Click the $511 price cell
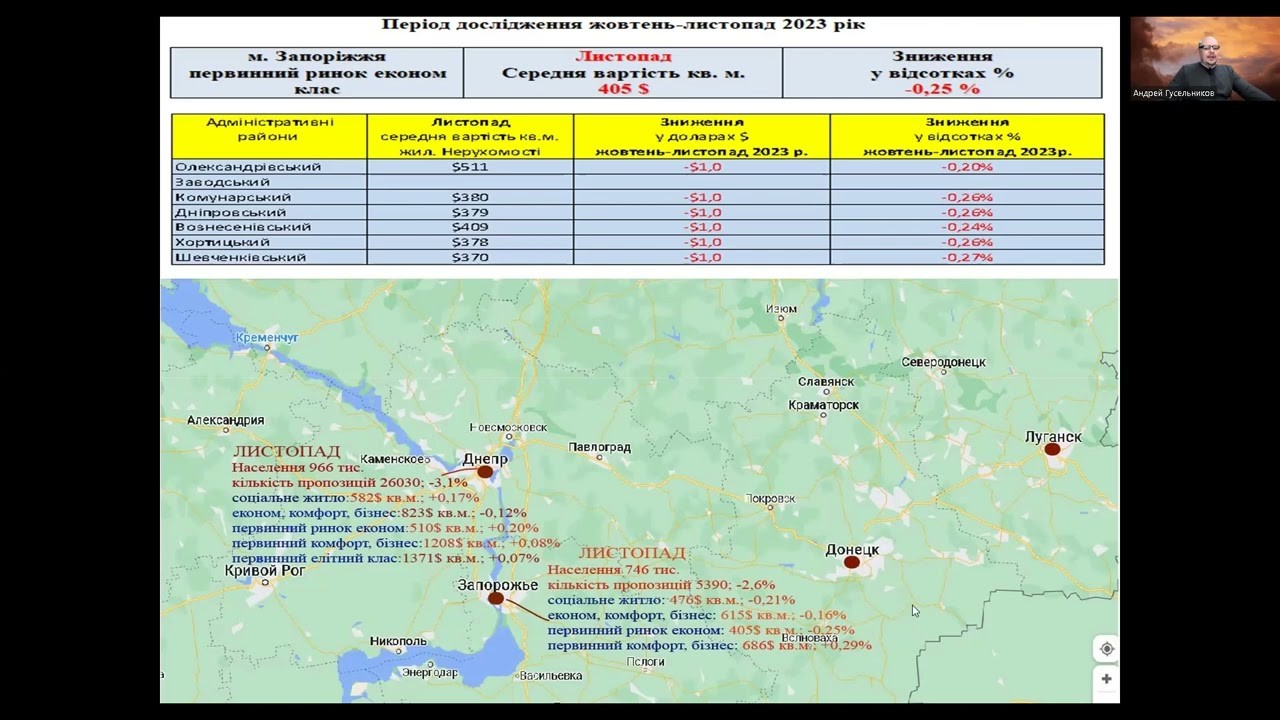Screen dimensions: 1280x720 470,167
